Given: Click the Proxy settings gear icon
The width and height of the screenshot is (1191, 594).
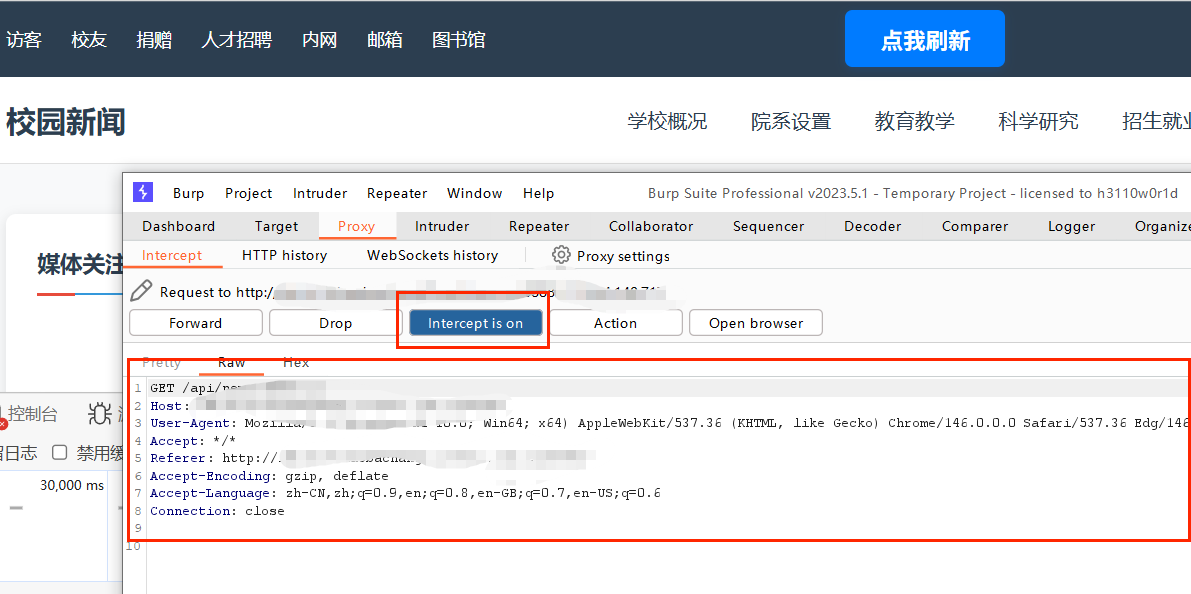Looking at the screenshot, I should [x=561, y=254].
